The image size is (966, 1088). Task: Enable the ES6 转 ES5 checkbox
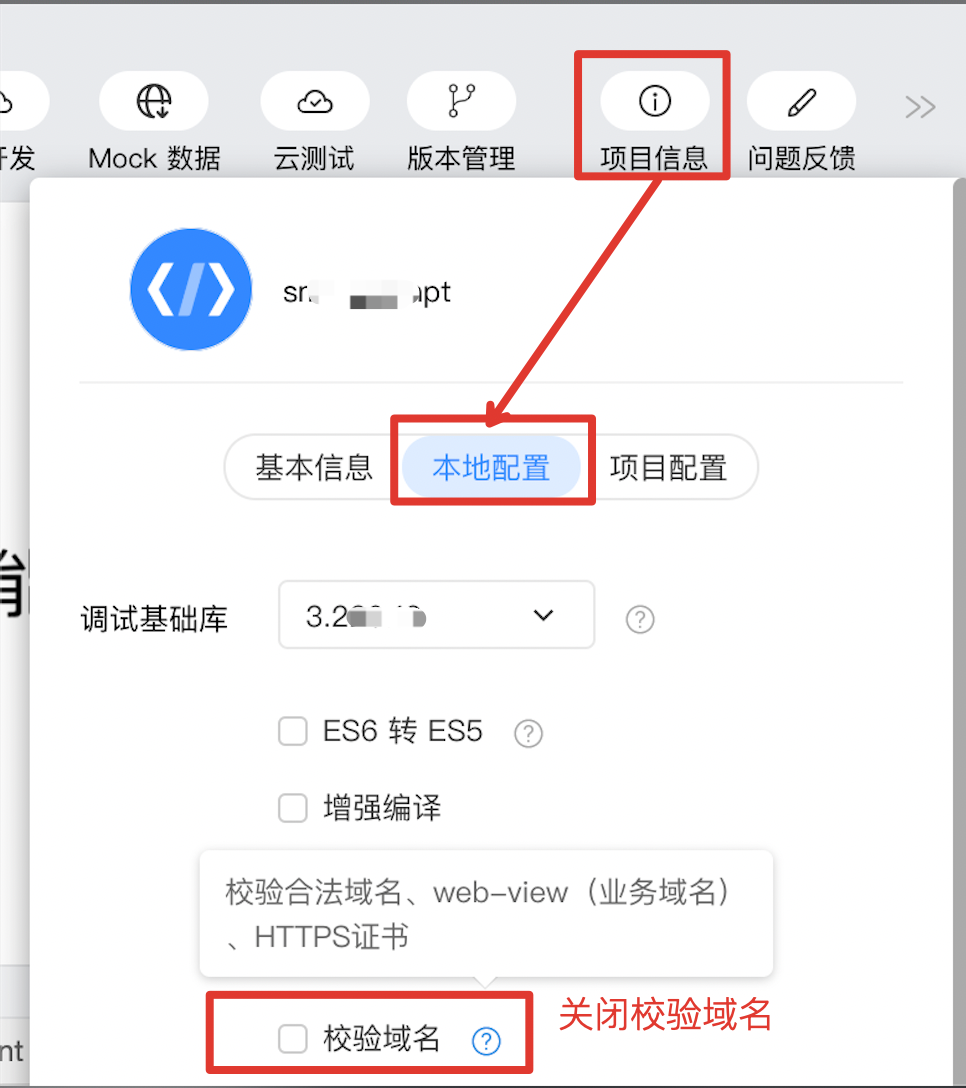click(293, 731)
